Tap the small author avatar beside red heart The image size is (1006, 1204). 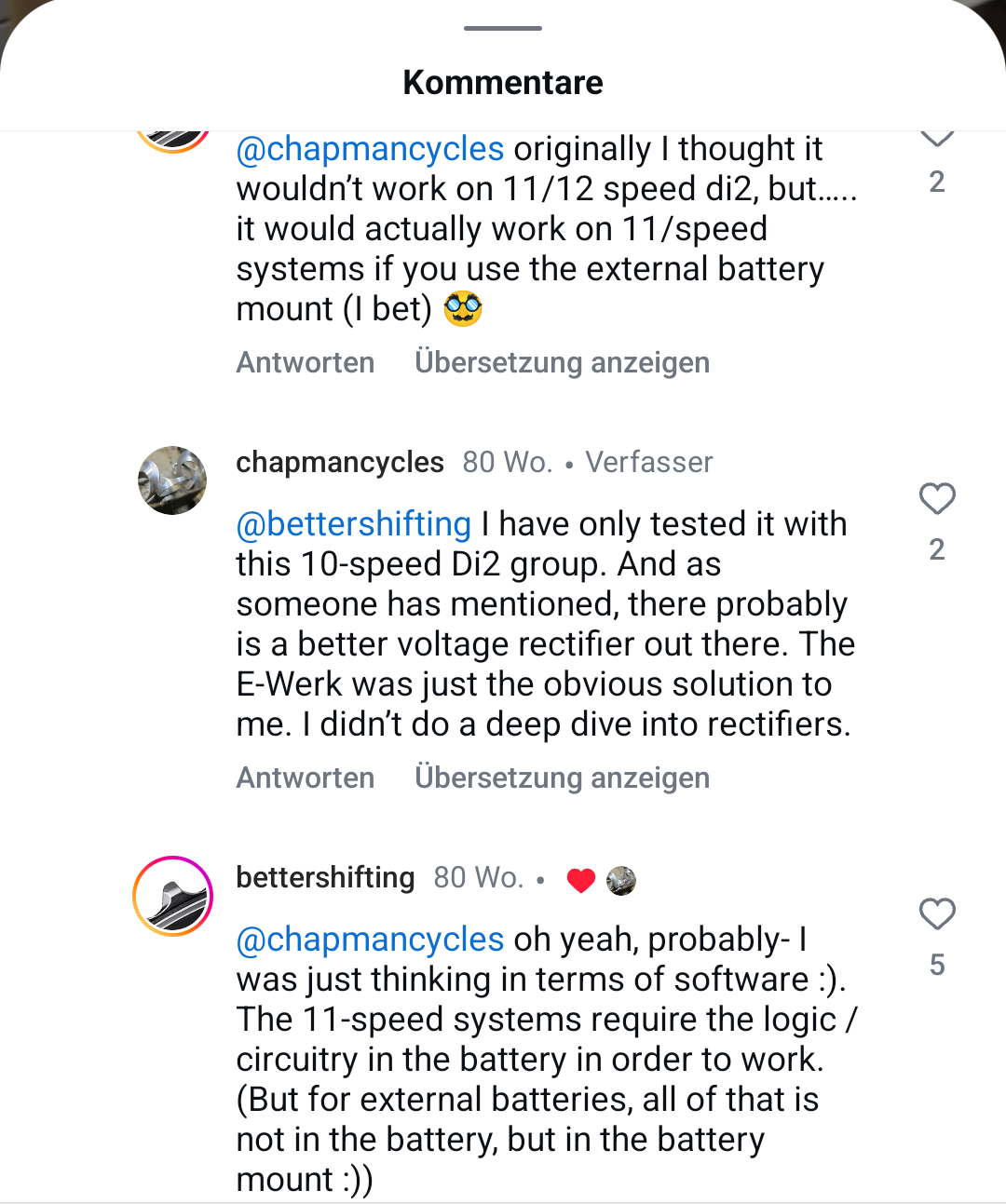click(621, 880)
